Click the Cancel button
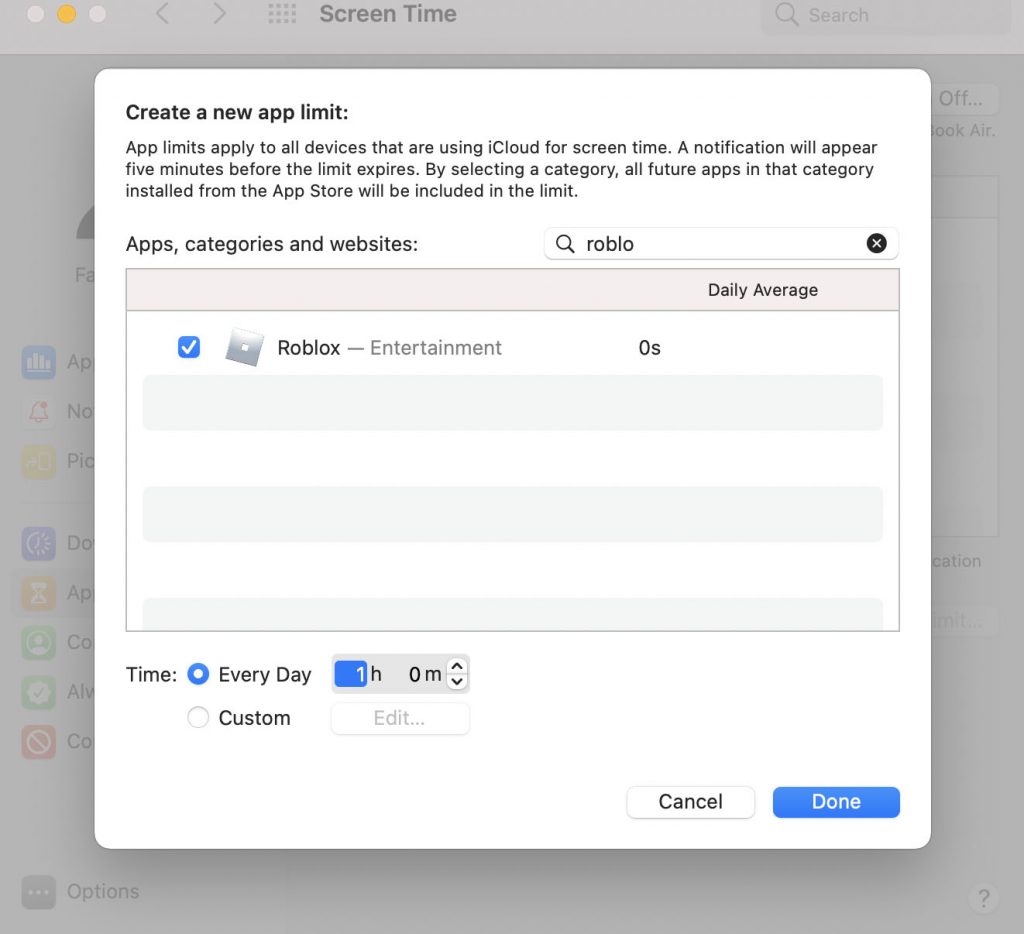 point(690,801)
